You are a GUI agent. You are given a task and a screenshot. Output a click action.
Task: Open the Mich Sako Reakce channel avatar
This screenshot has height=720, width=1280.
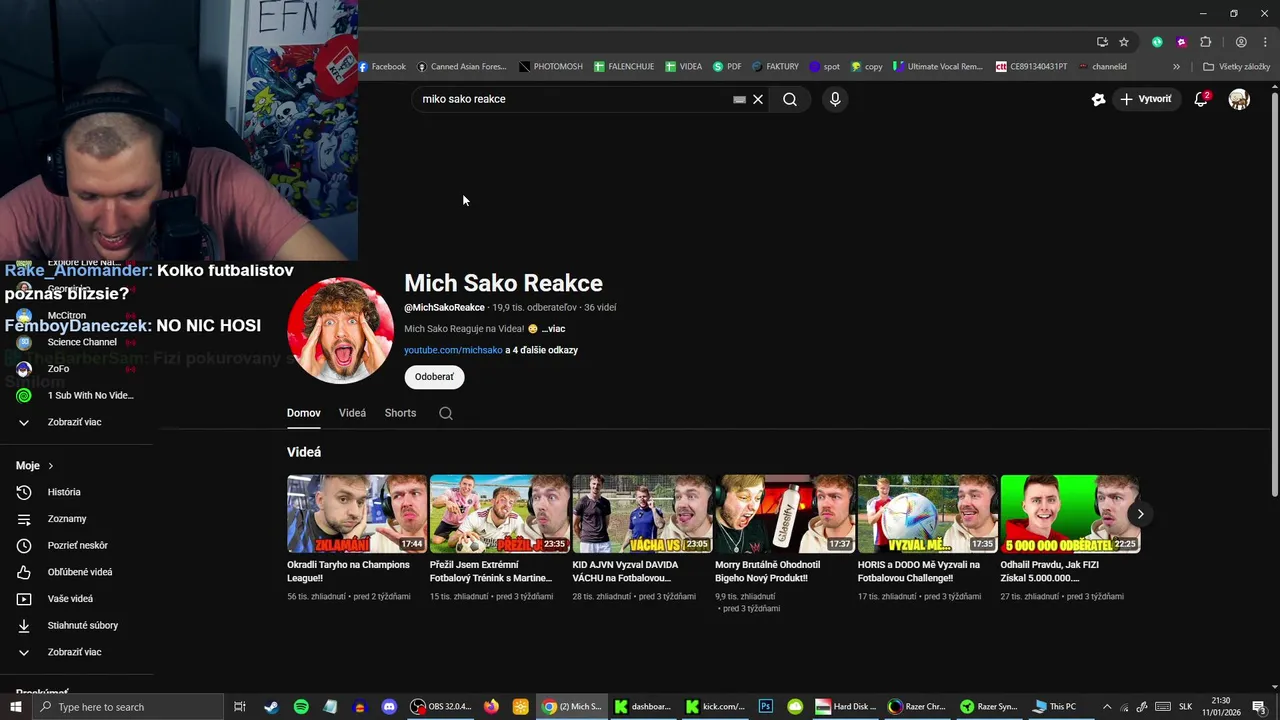click(x=340, y=331)
